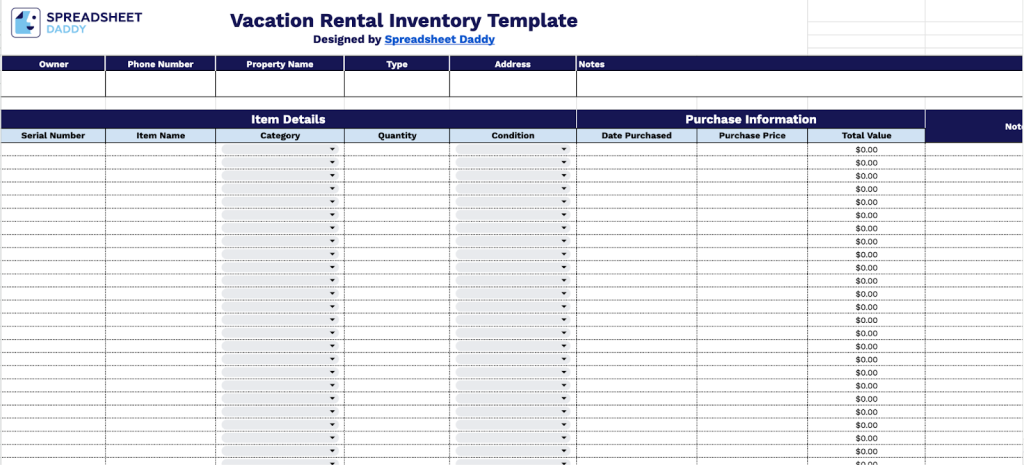Click the Vacation Rental Inventory Template title
Viewport: 1024px width, 465px height.
click(403, 21)
